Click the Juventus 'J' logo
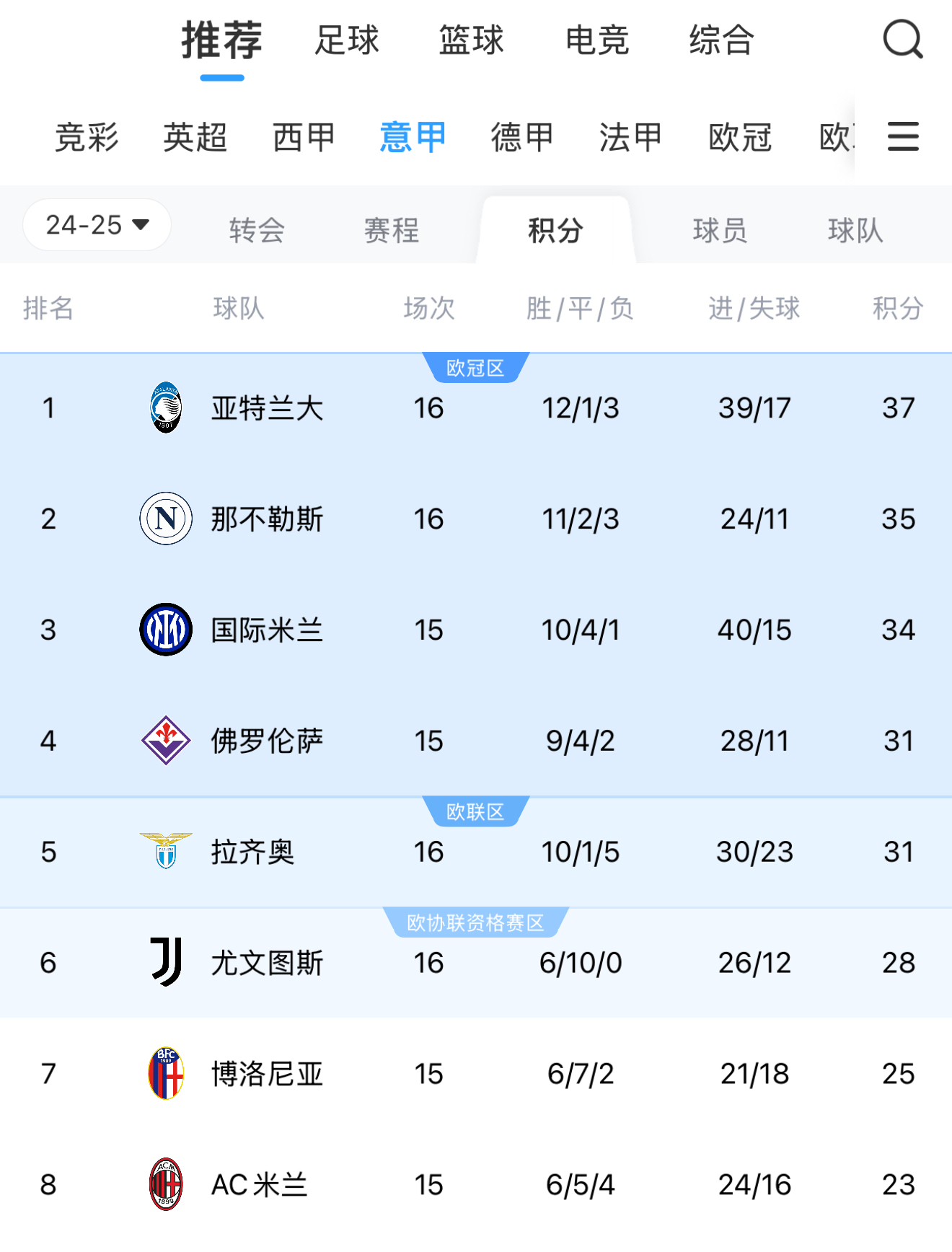This screenshot has height=1252, width=952. (164, 964)
